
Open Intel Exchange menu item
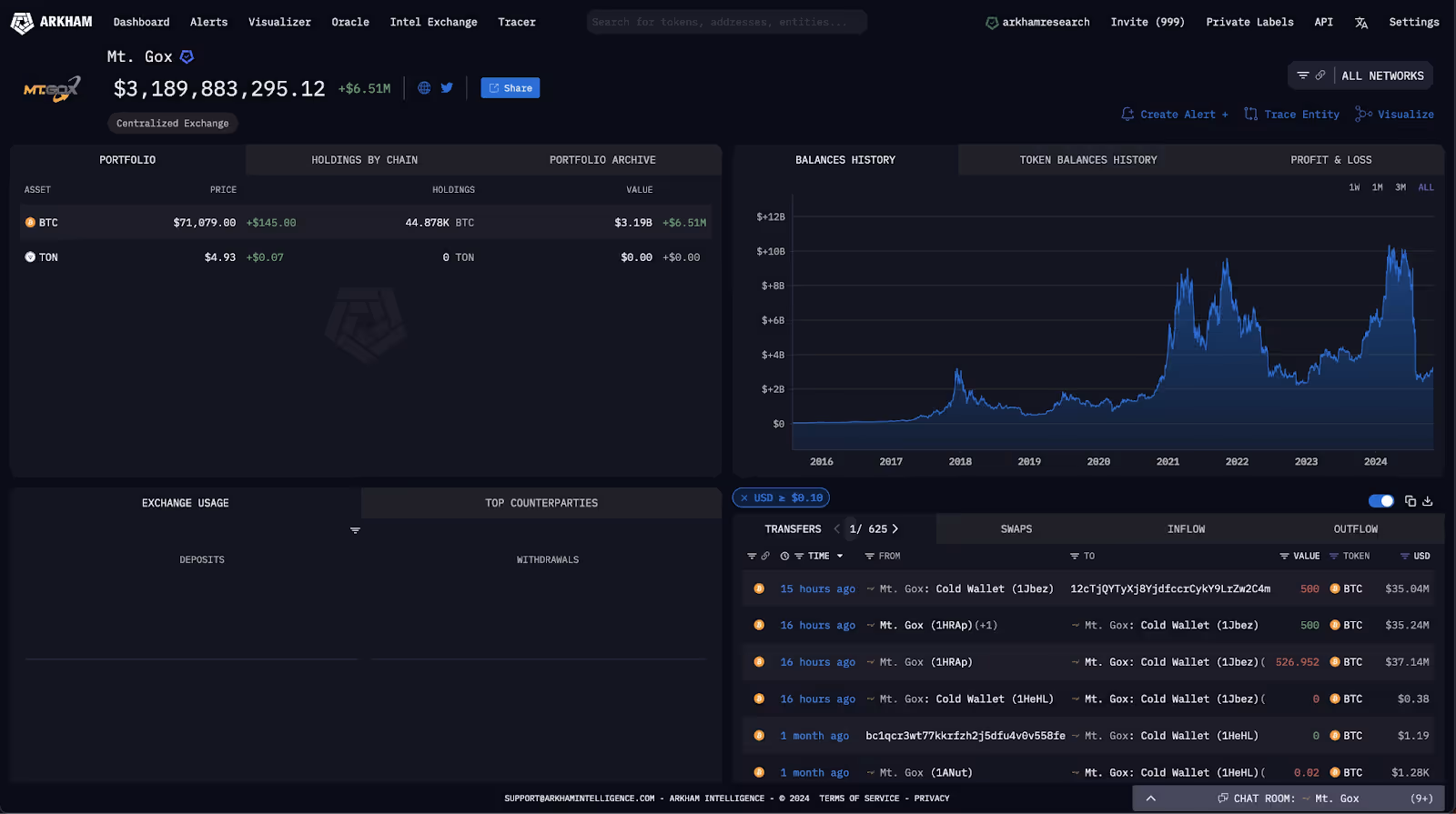tap(433, 22)
